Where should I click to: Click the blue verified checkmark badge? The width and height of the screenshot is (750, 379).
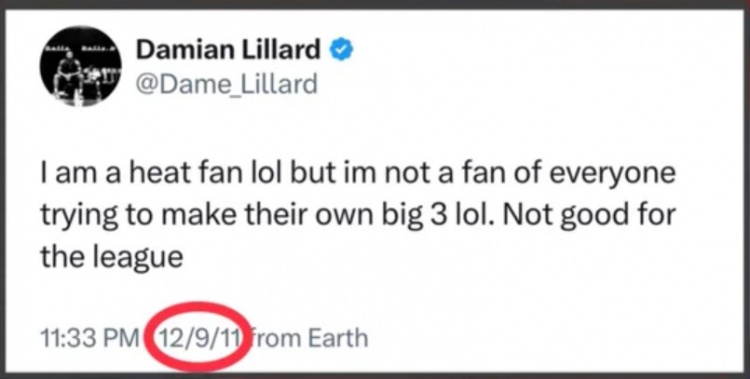tap(341, 50)
